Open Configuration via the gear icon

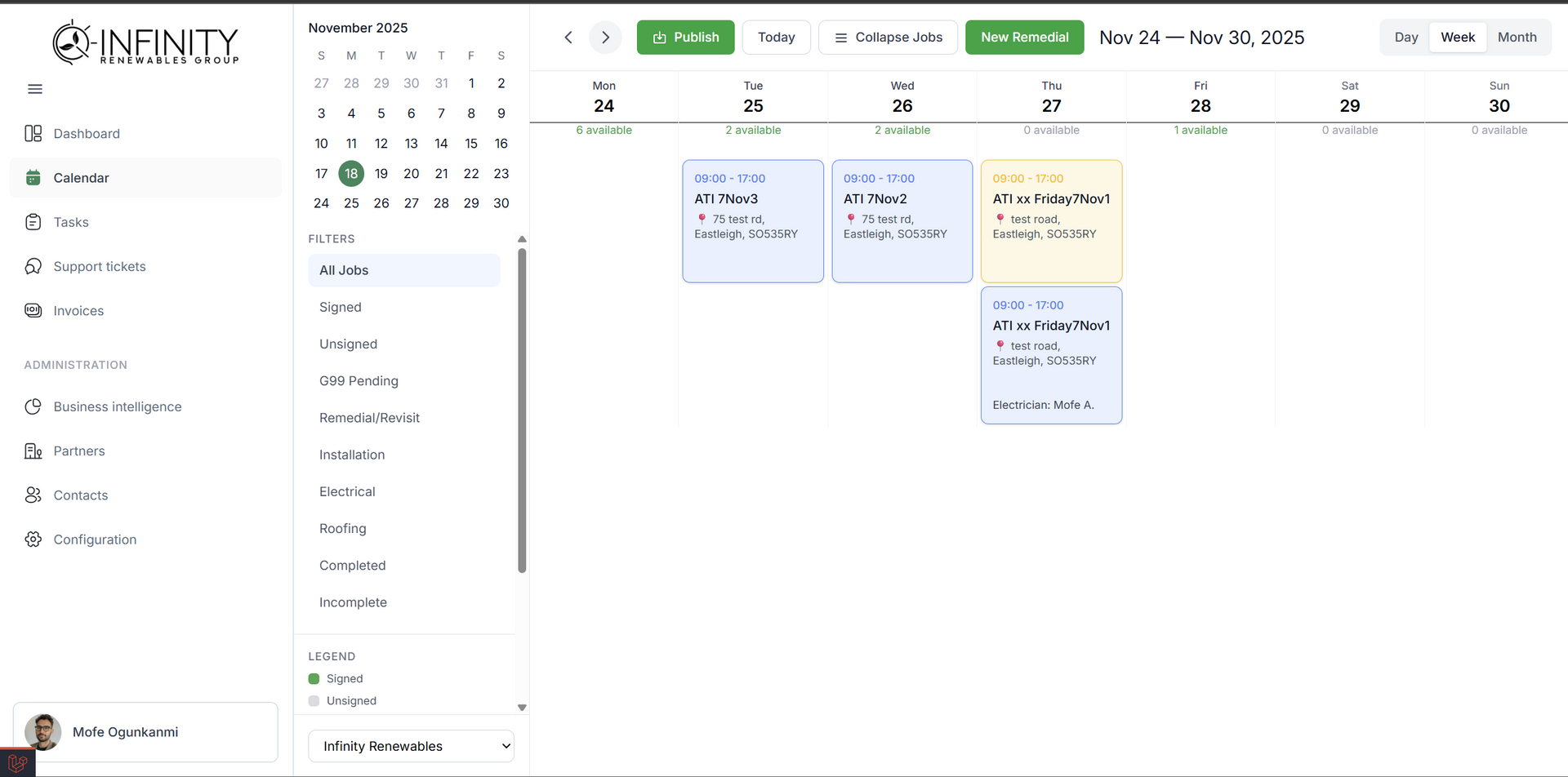click(33, 539)
